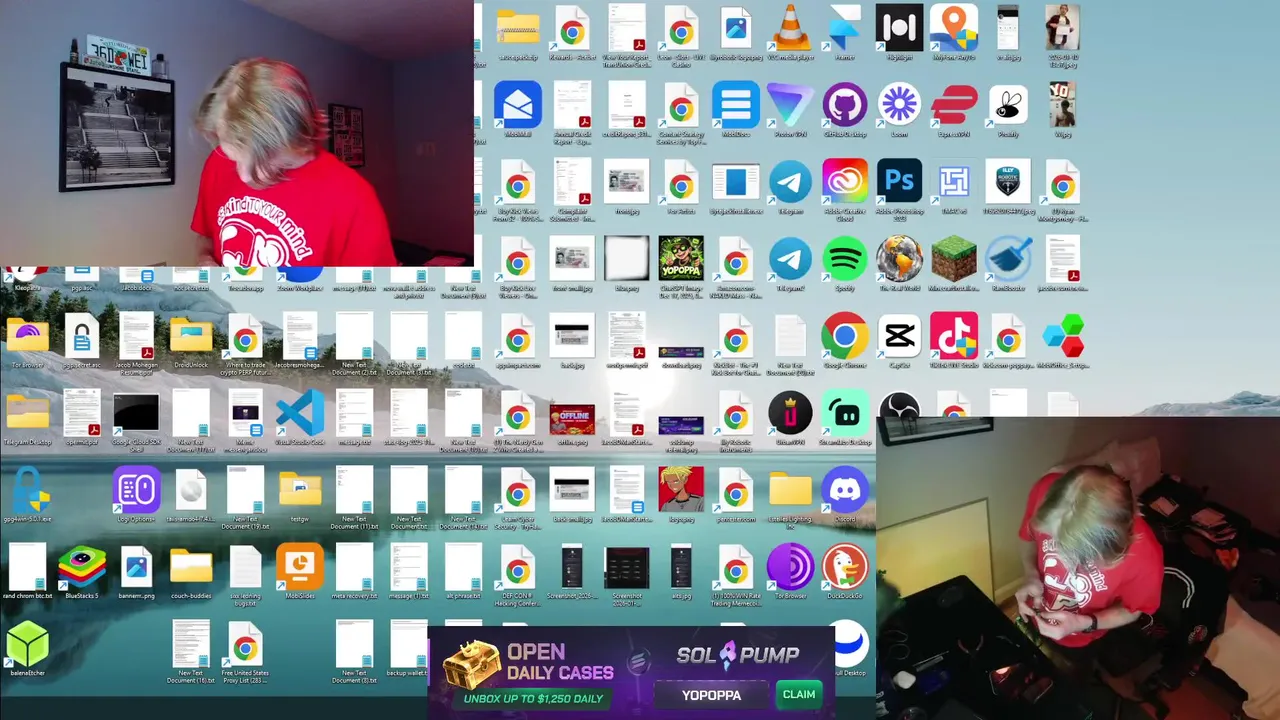Open Jacob Mohegan Resume pdf
This screenshot has width=1280, height=720.
tap(136, 337)
